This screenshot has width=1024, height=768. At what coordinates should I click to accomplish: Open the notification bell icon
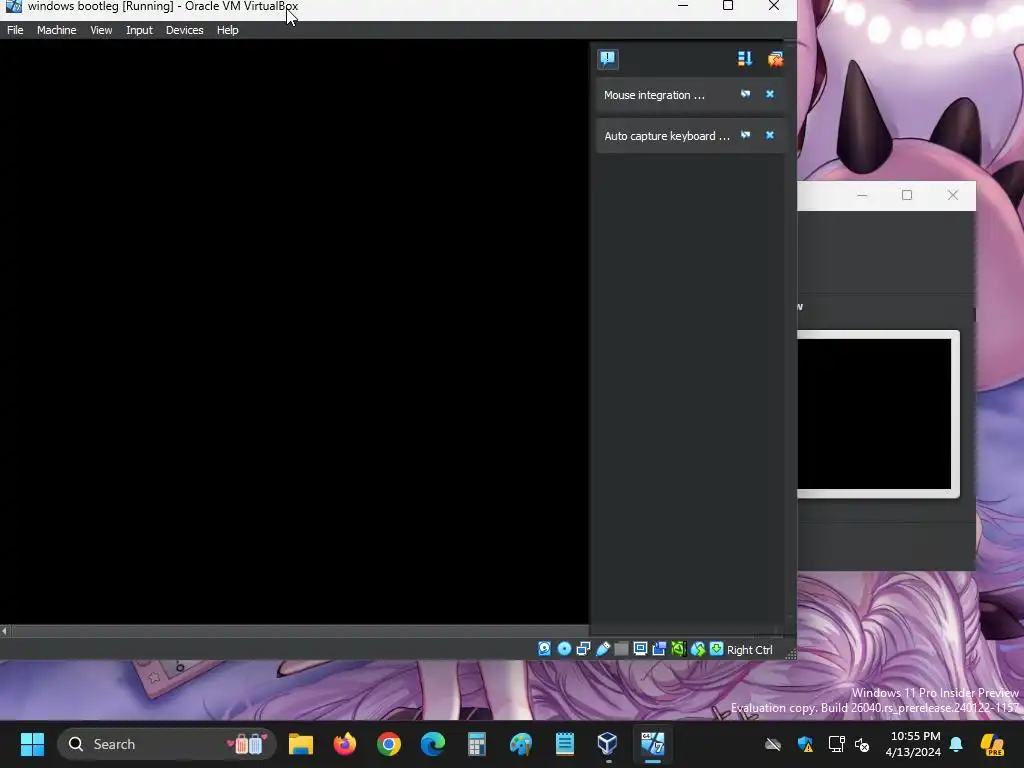click(x=956, y=744)
